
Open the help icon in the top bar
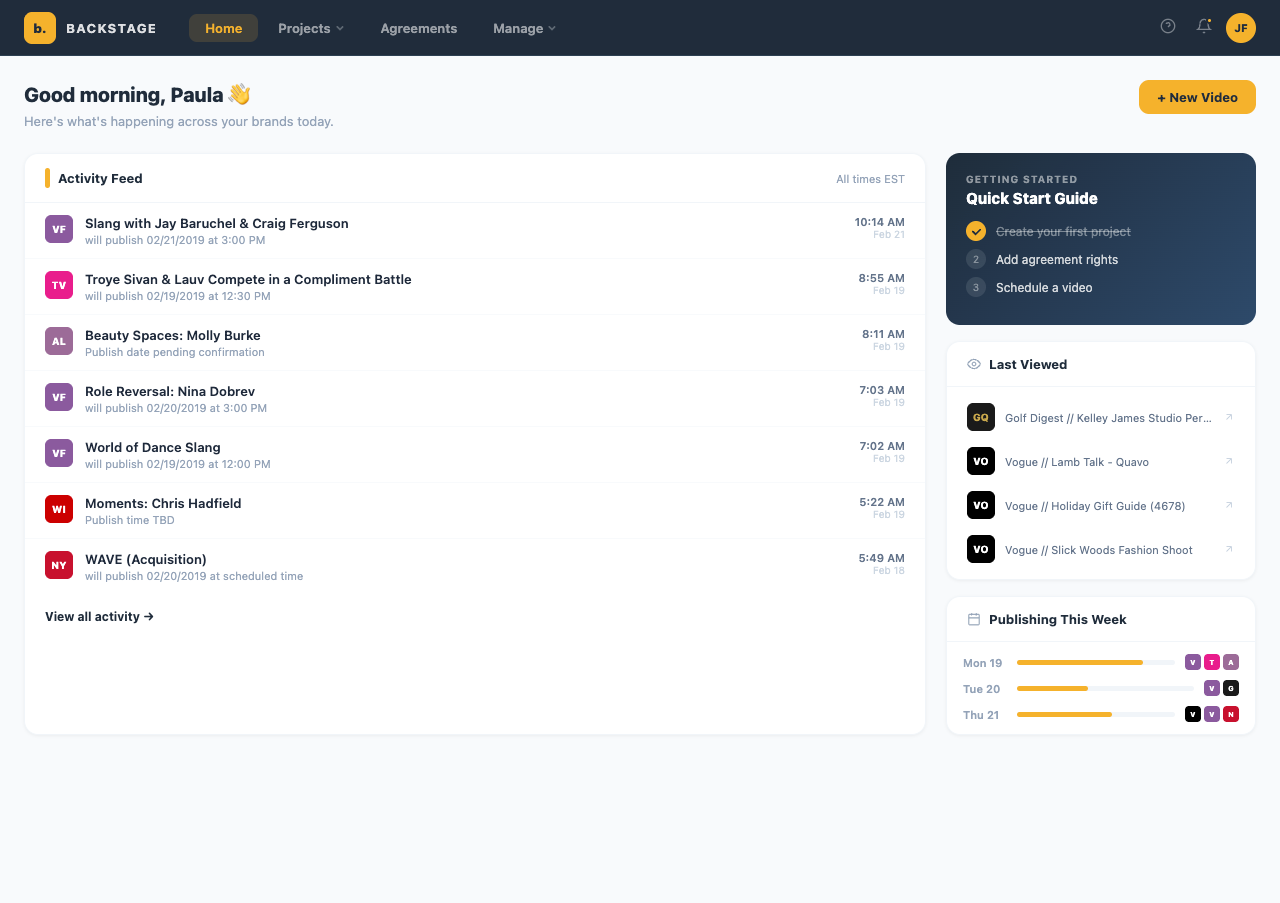pos(1167,27)
